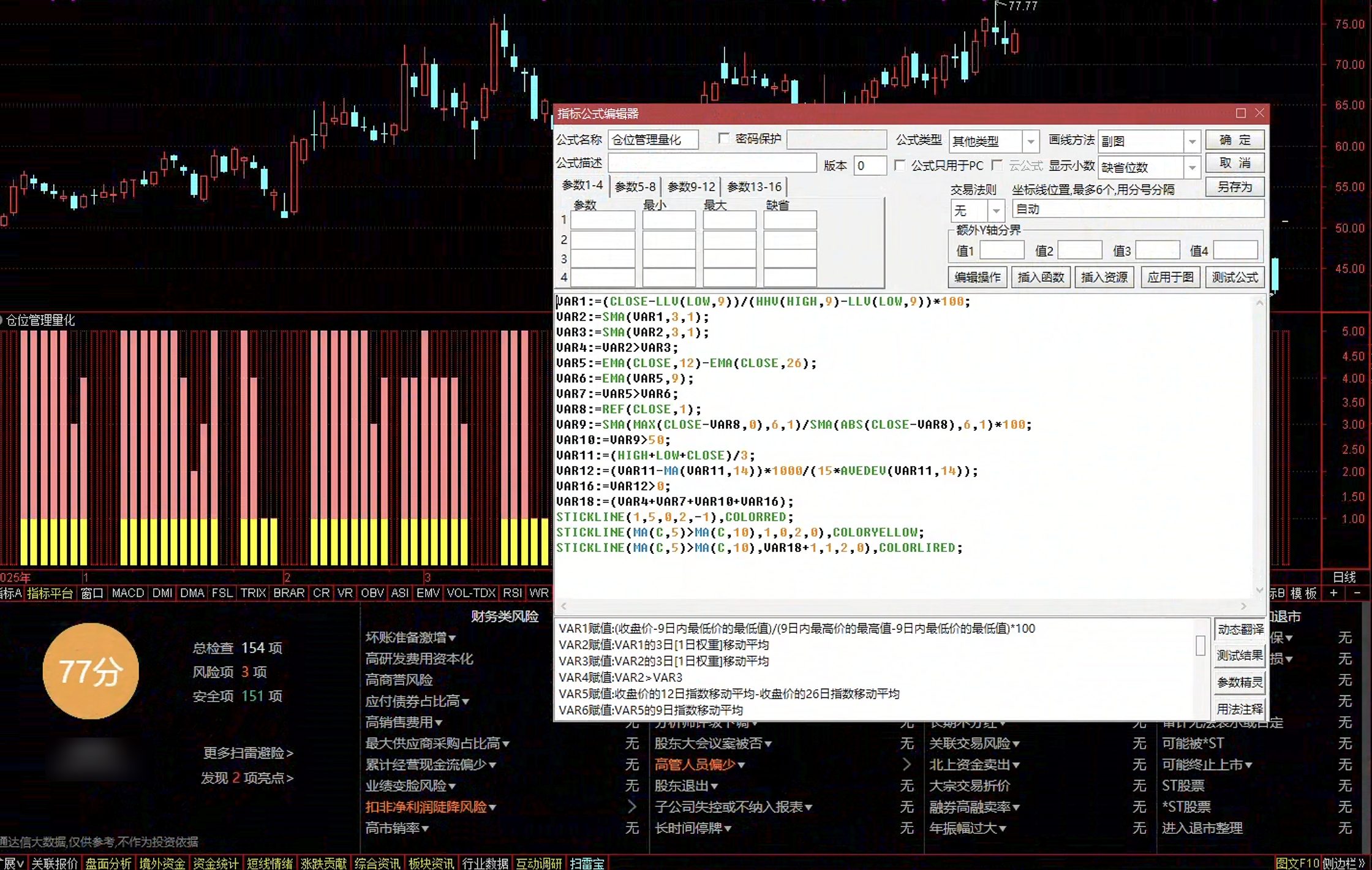Toggle the 云公式 checkbox
The image size is (1372, 870).
tap(997, 165)
